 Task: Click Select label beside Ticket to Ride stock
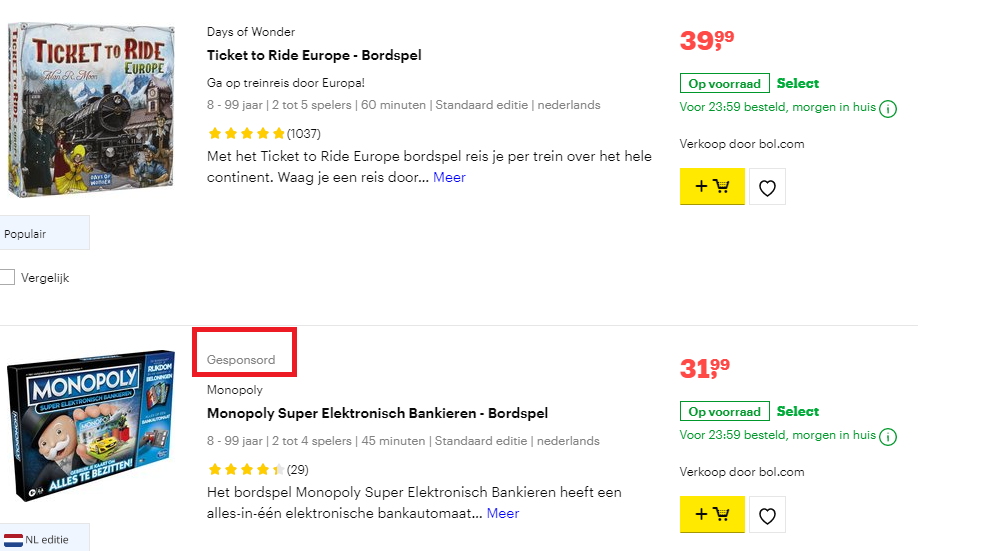pos(797,83)
